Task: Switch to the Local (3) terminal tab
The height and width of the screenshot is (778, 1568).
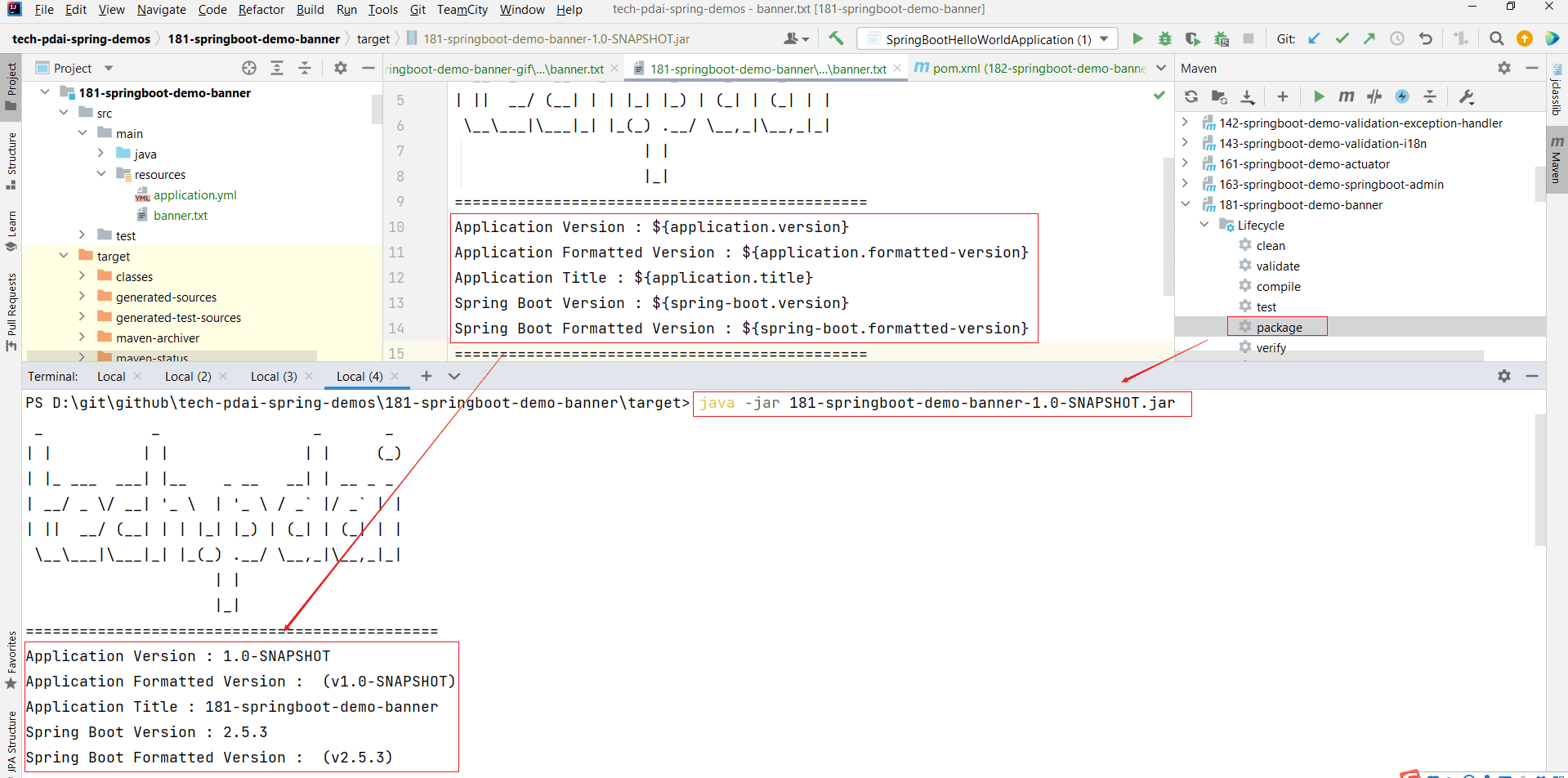Action: pyautogui.click(x=273, y=376)
